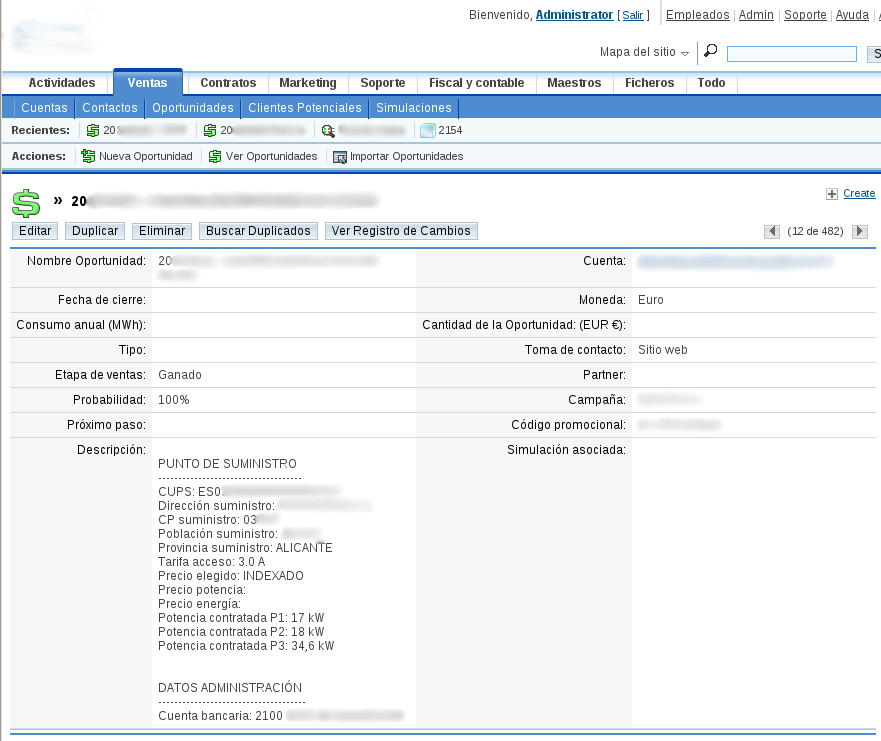Open the Fiscal y contable tab

pyautogui.click(x=477, y=83)
